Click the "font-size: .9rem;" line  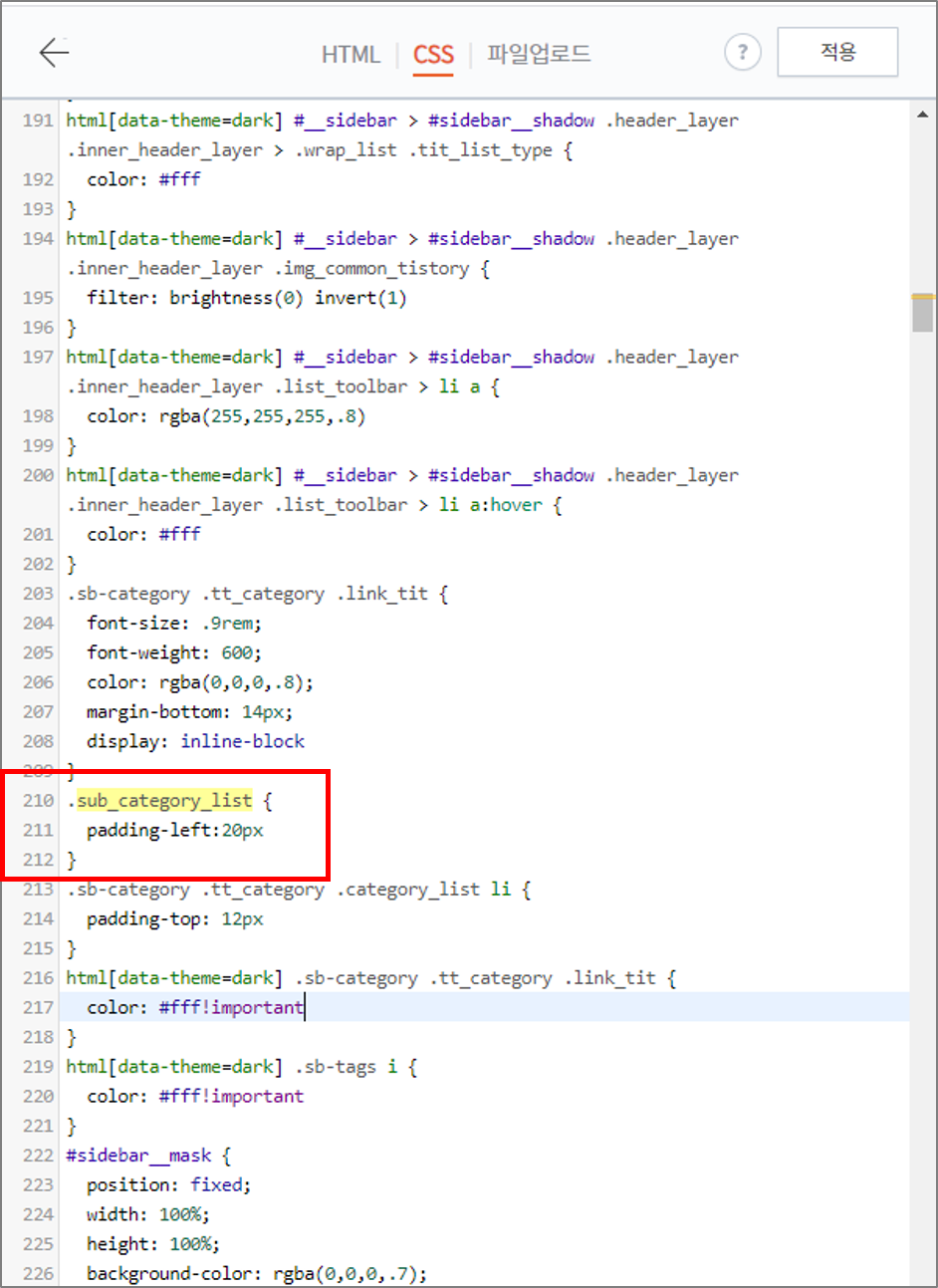click(x=174, y=624)
